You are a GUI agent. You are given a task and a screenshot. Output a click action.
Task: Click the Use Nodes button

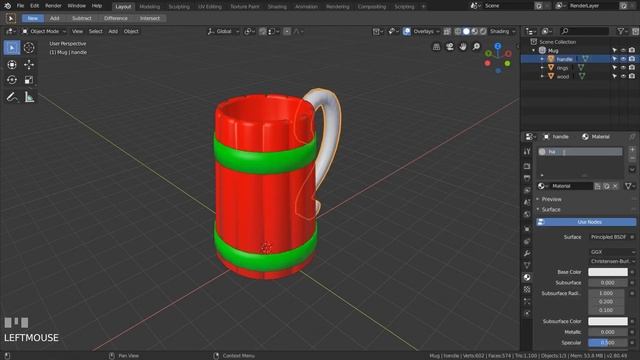[586, 222]
